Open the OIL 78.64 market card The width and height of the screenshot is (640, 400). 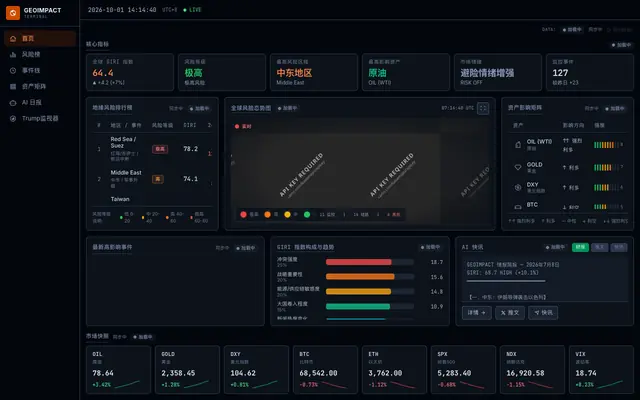[118, 369]
